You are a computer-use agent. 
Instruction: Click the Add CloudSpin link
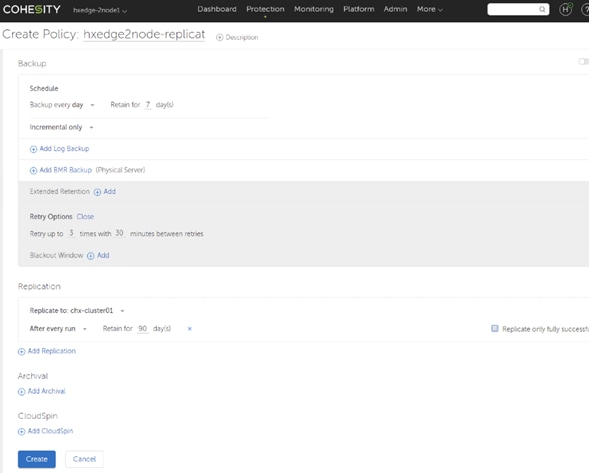[50, 431]
